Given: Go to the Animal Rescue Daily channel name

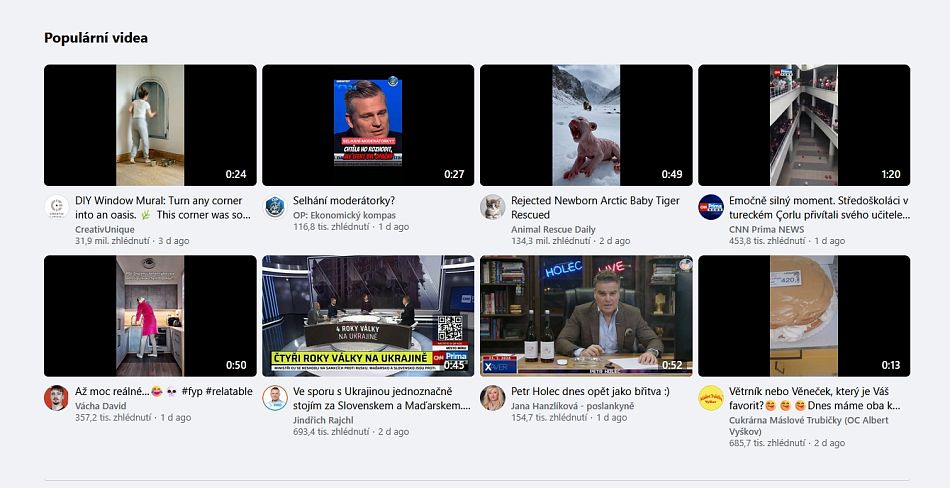Looking at the screenshot, I should point(553,229).
